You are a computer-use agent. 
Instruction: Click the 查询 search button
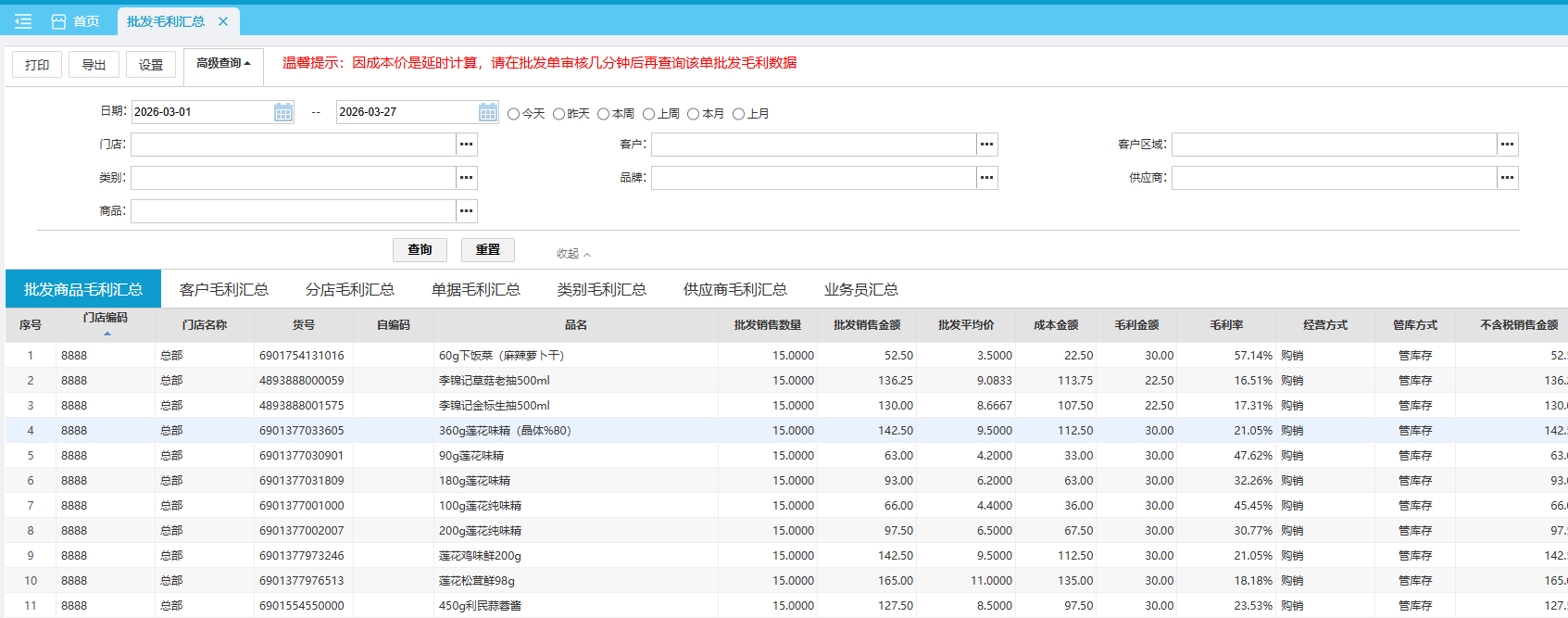coord(420,250)
